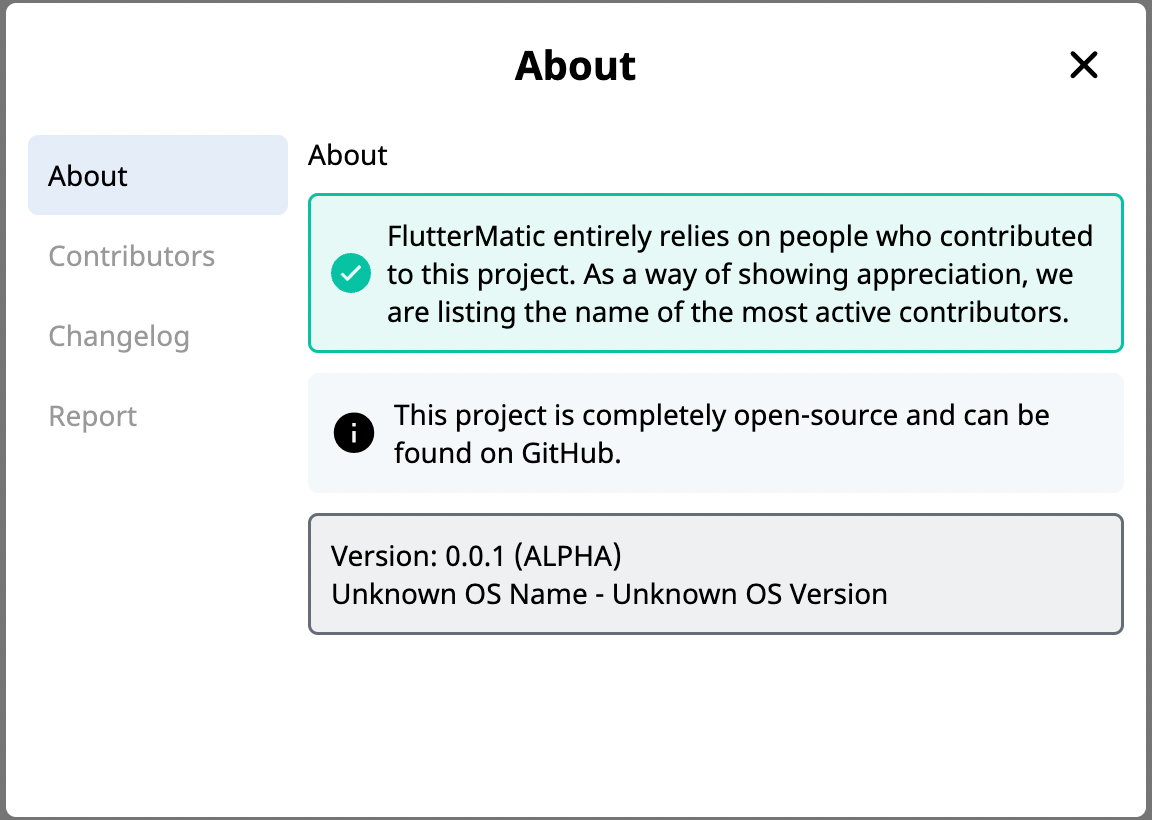Screen dimensions: 1152x820
Task: Click the green checkmark icon in appreciation notice
Action: tap(350, 273)
